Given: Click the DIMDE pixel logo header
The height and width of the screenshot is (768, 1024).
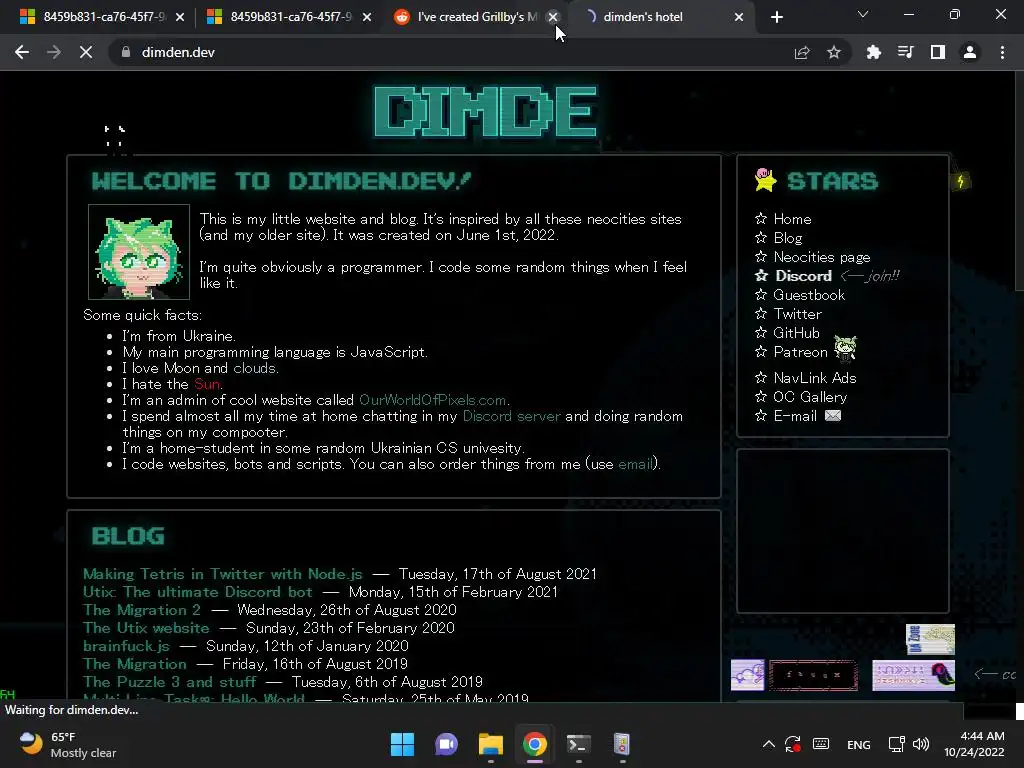Looking at the screenshot, I should [485, 112].
